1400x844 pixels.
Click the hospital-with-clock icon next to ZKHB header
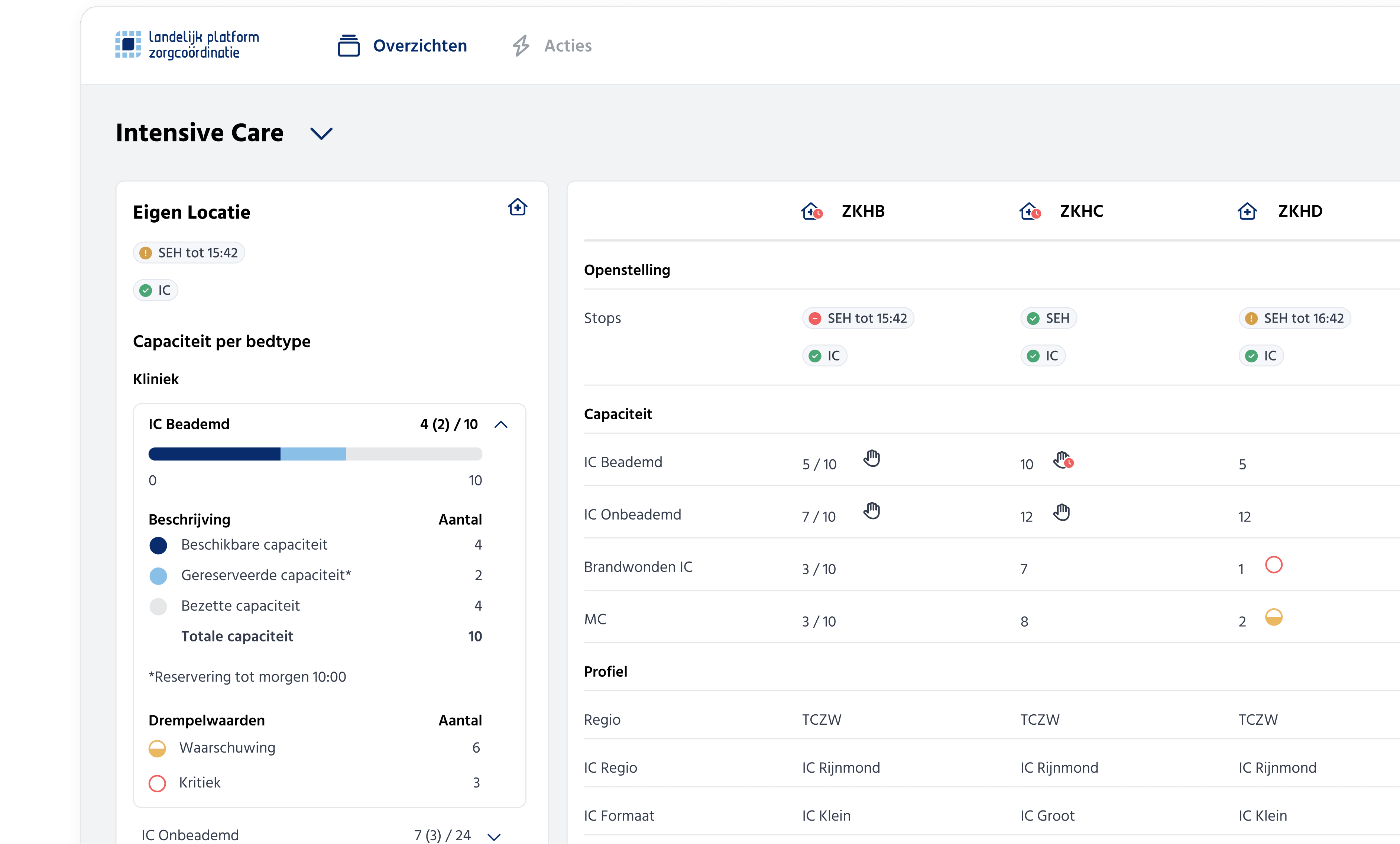pos(811,211)
